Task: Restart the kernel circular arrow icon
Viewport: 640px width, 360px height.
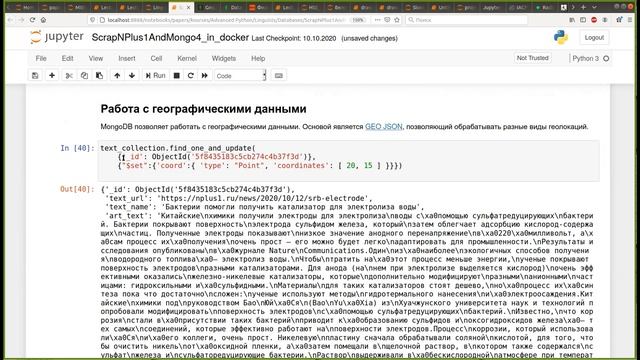Action: click(x=191, y=76)
